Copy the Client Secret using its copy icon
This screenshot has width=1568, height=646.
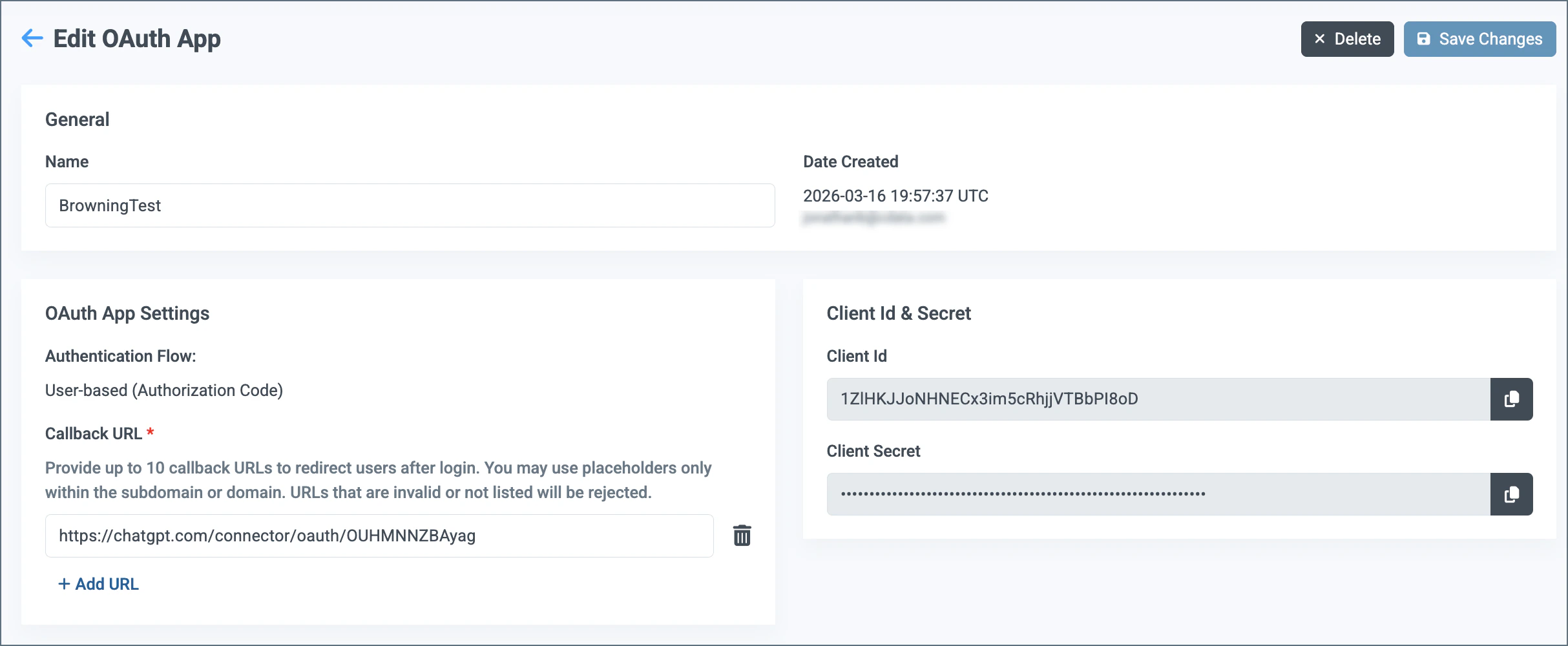[1511, 494]
